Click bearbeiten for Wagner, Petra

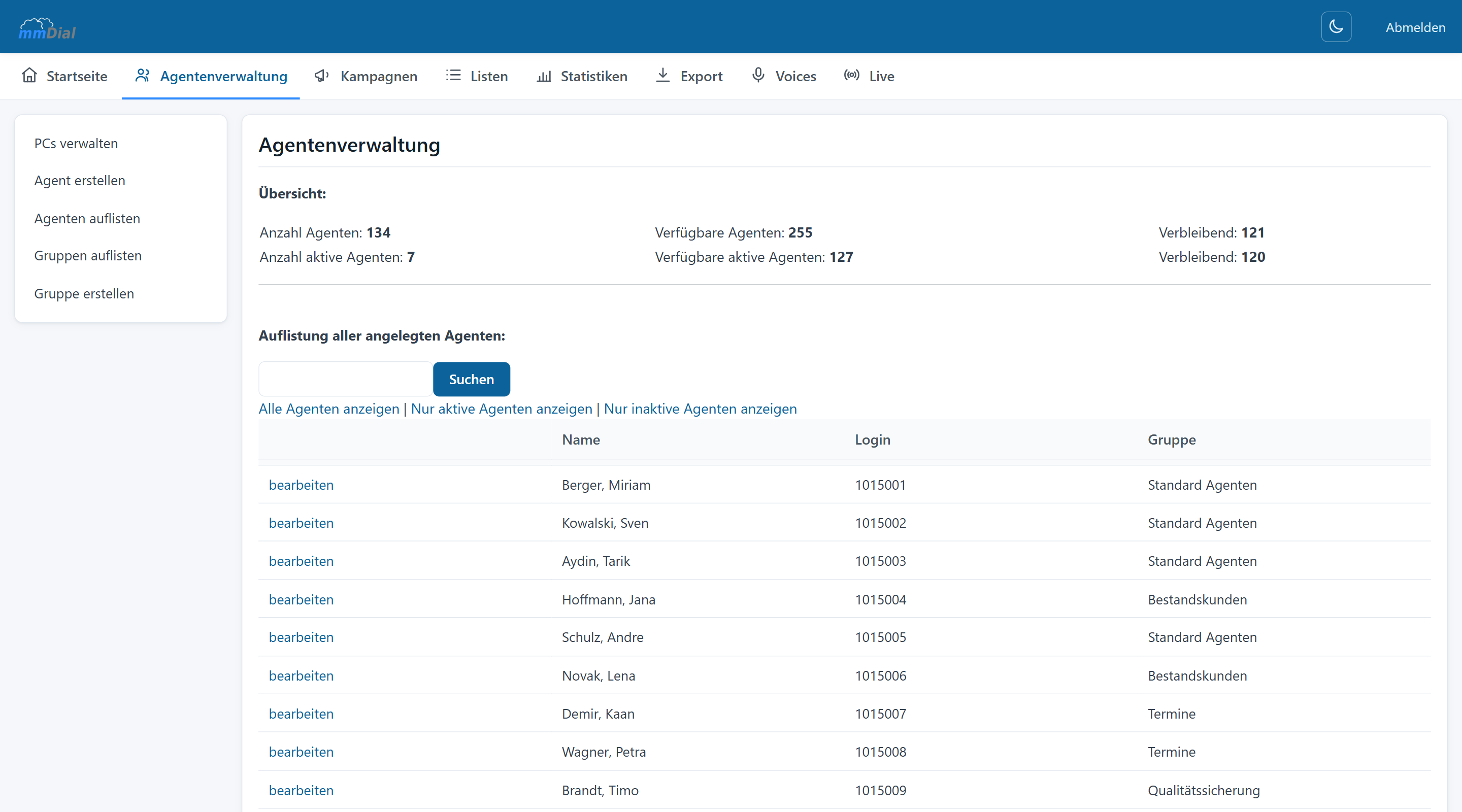point(301,752)
